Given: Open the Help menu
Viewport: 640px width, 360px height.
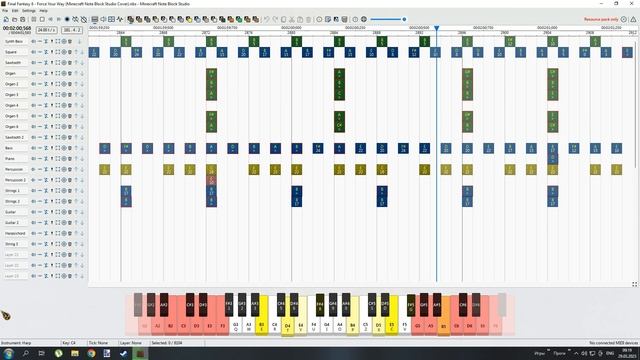Looking at the screenshot, I should point(43,11).
